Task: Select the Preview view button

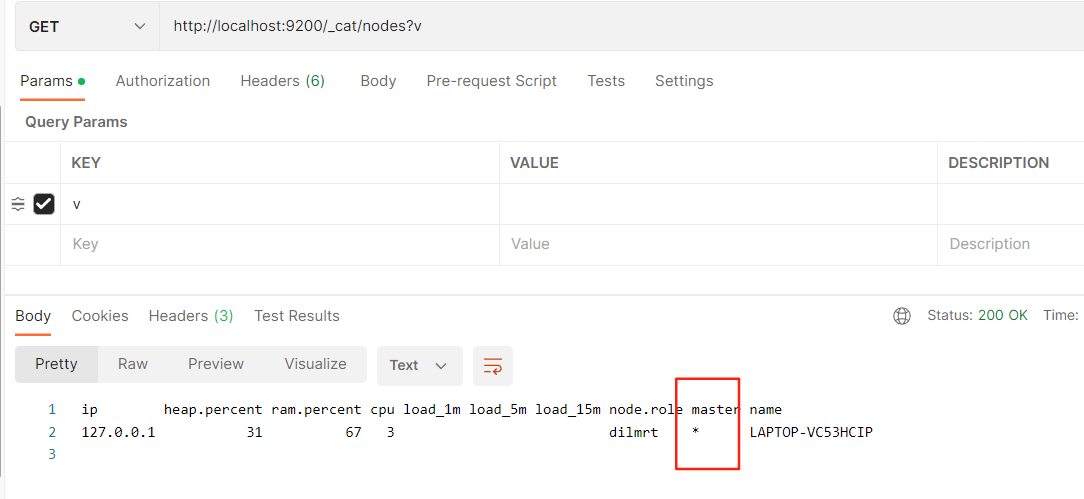Action: (x=216, y=364)
